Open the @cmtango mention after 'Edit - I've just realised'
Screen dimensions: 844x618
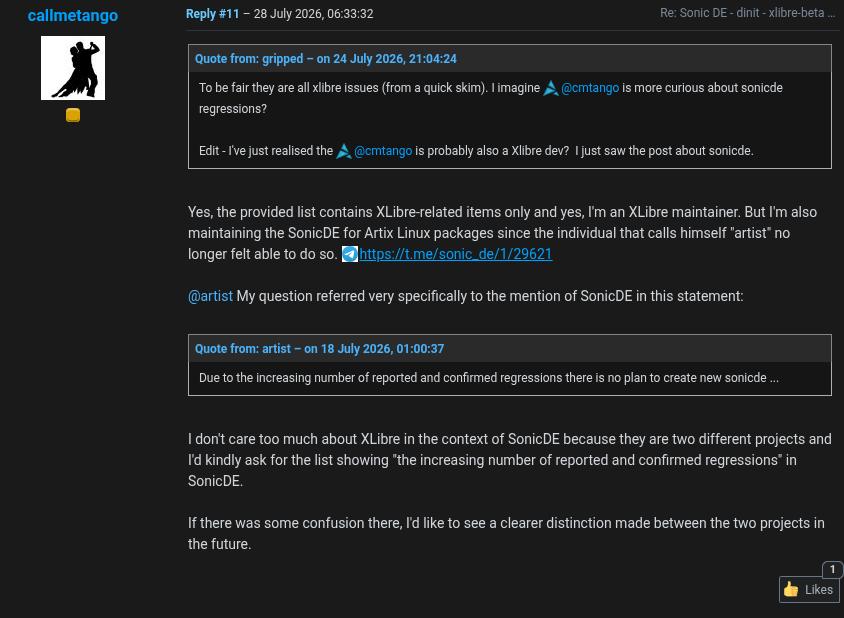383,151
